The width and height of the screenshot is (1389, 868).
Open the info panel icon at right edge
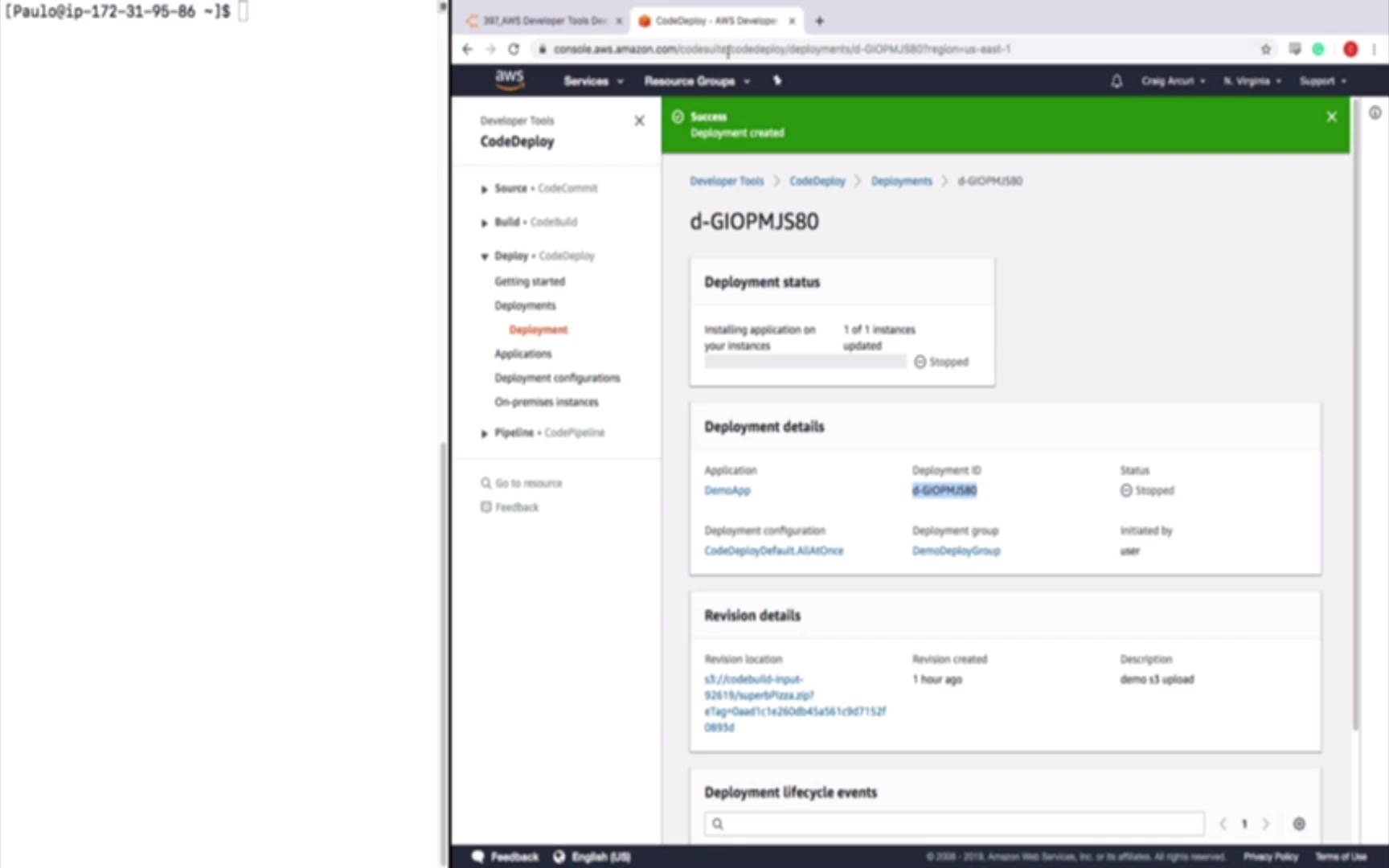pos(1375,113)
